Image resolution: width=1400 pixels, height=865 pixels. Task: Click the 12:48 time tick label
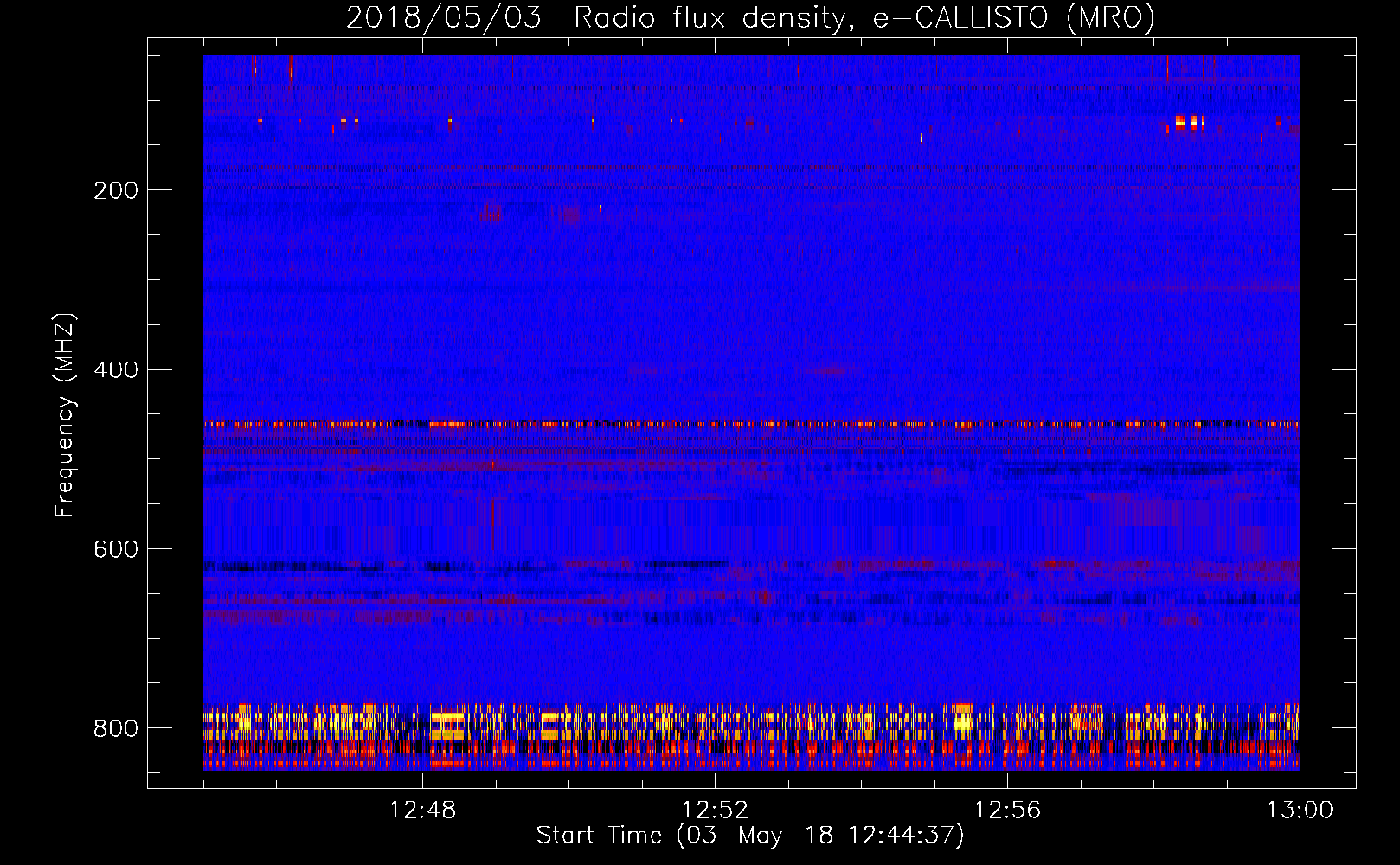(x=422, y=811)
